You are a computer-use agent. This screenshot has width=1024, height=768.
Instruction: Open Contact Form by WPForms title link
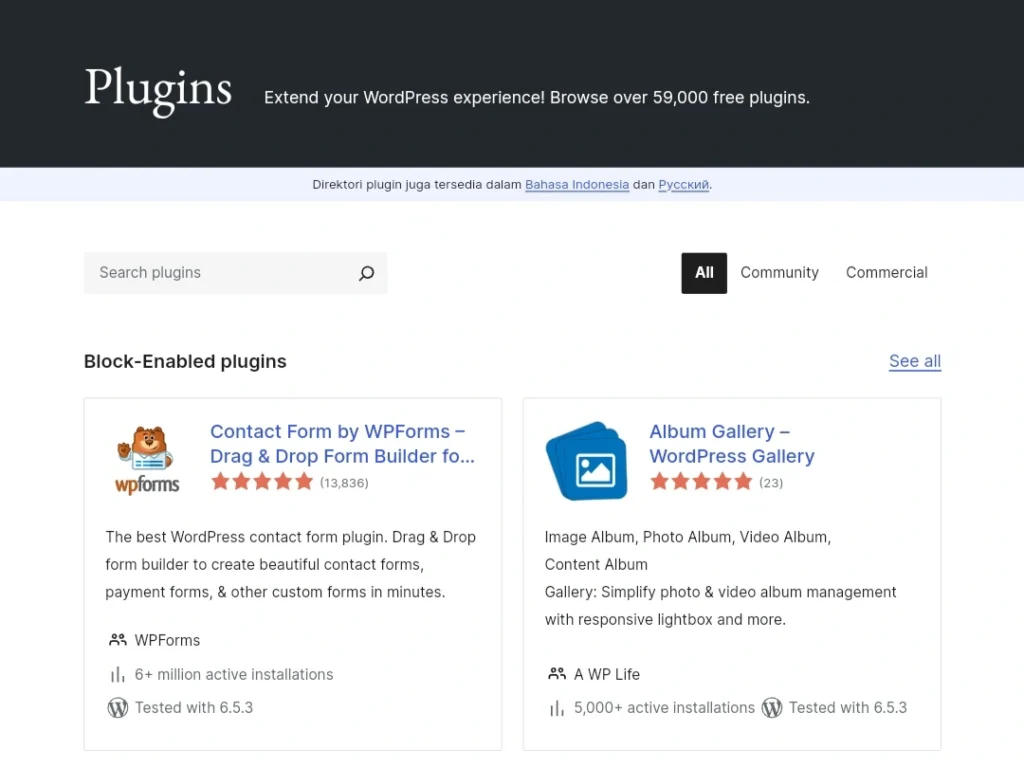click(342, 444)
